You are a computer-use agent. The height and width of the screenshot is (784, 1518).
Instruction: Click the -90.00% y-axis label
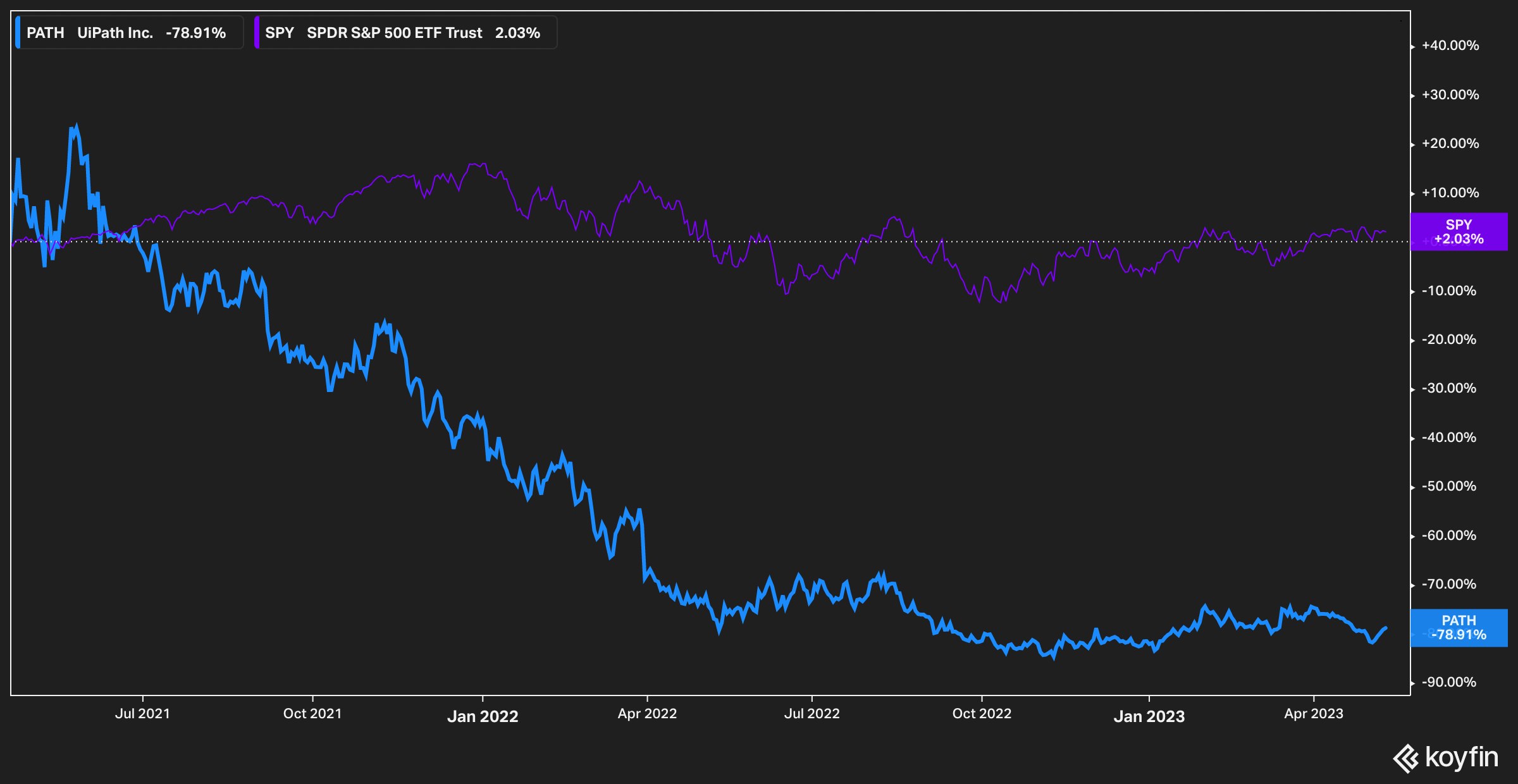[1449, 682]
